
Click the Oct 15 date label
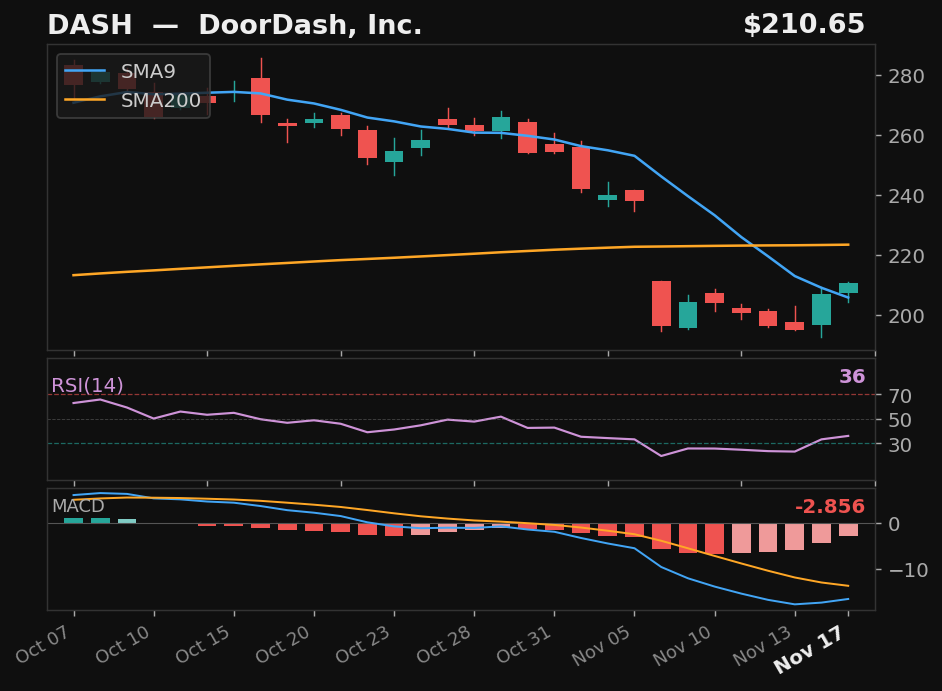click(x=202, y=644)
